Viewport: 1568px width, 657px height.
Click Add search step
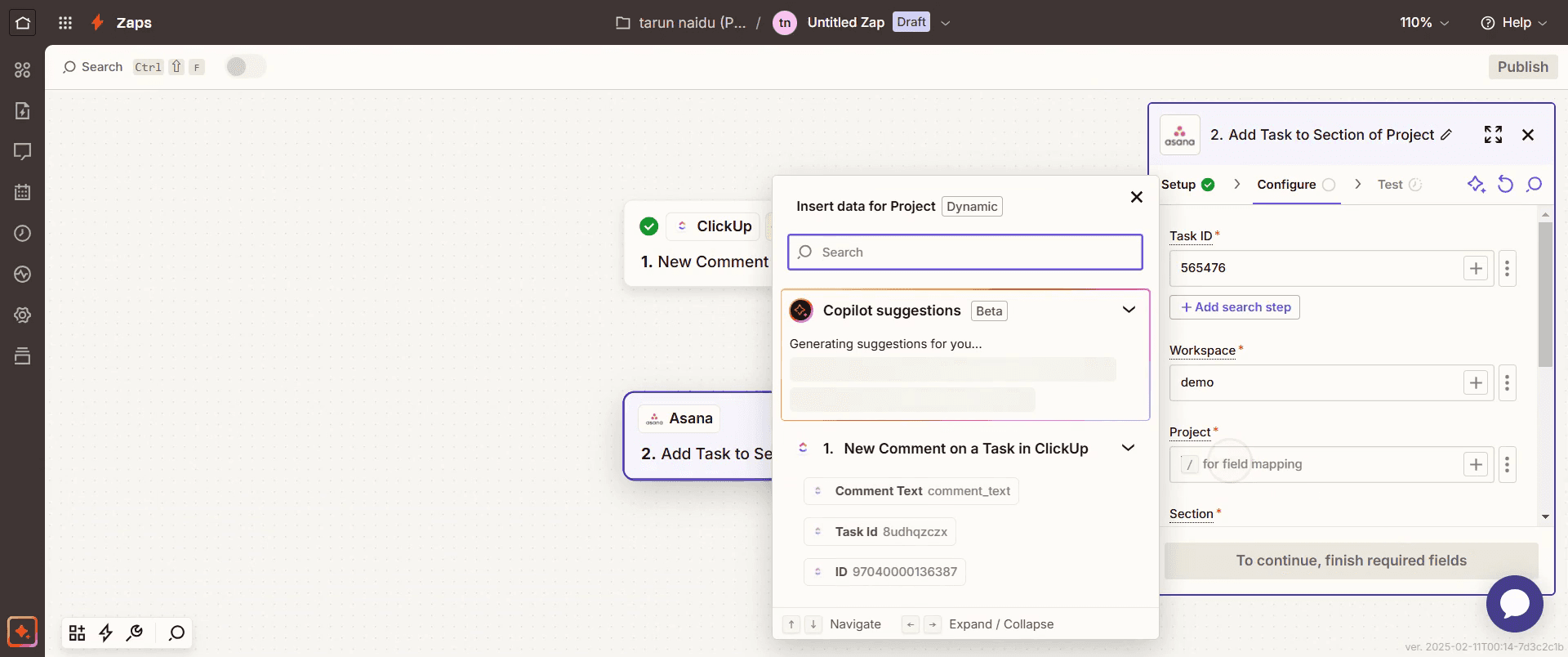[1235, 307]
